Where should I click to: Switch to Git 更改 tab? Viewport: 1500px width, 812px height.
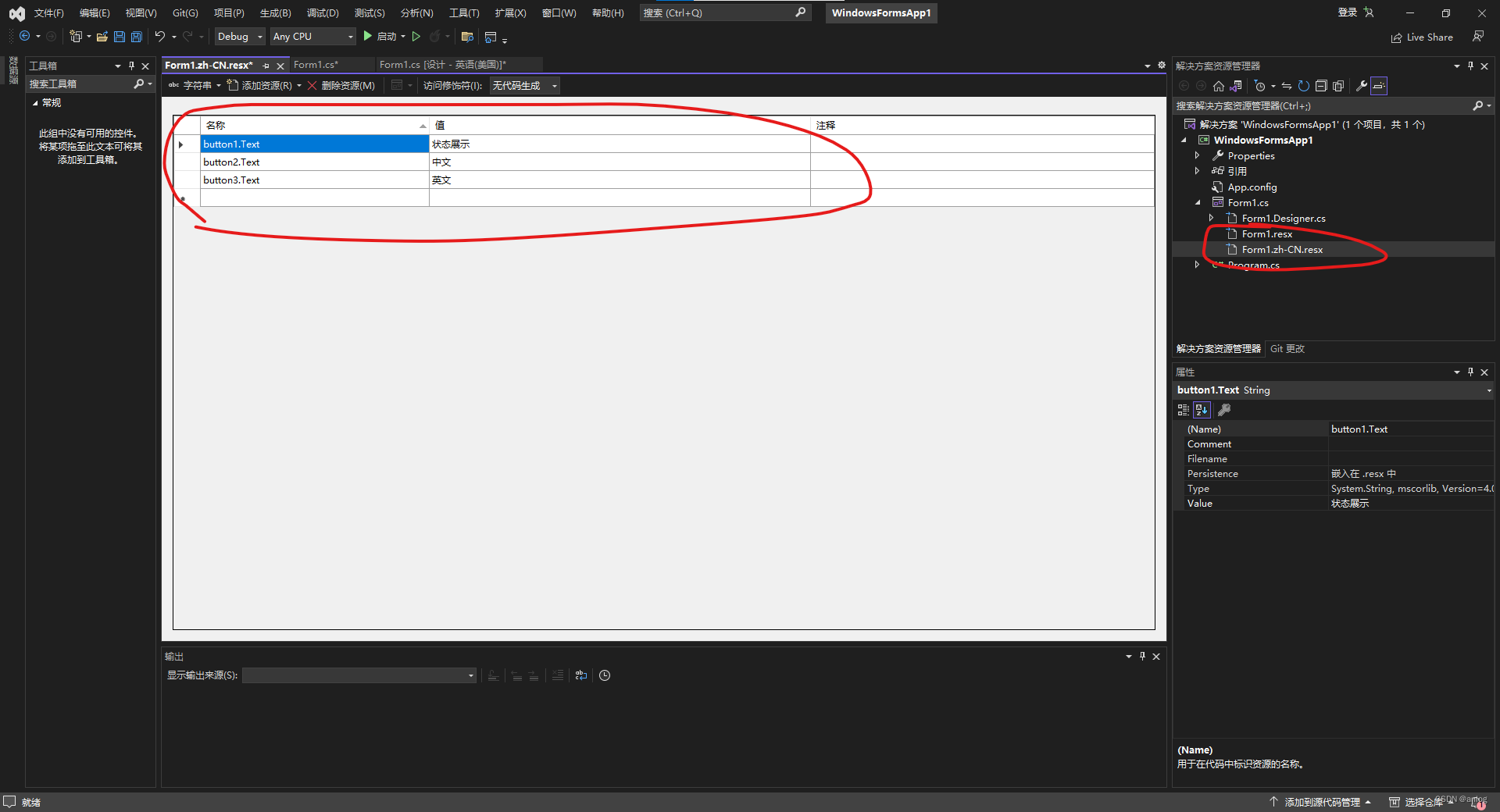point(1287,349)
